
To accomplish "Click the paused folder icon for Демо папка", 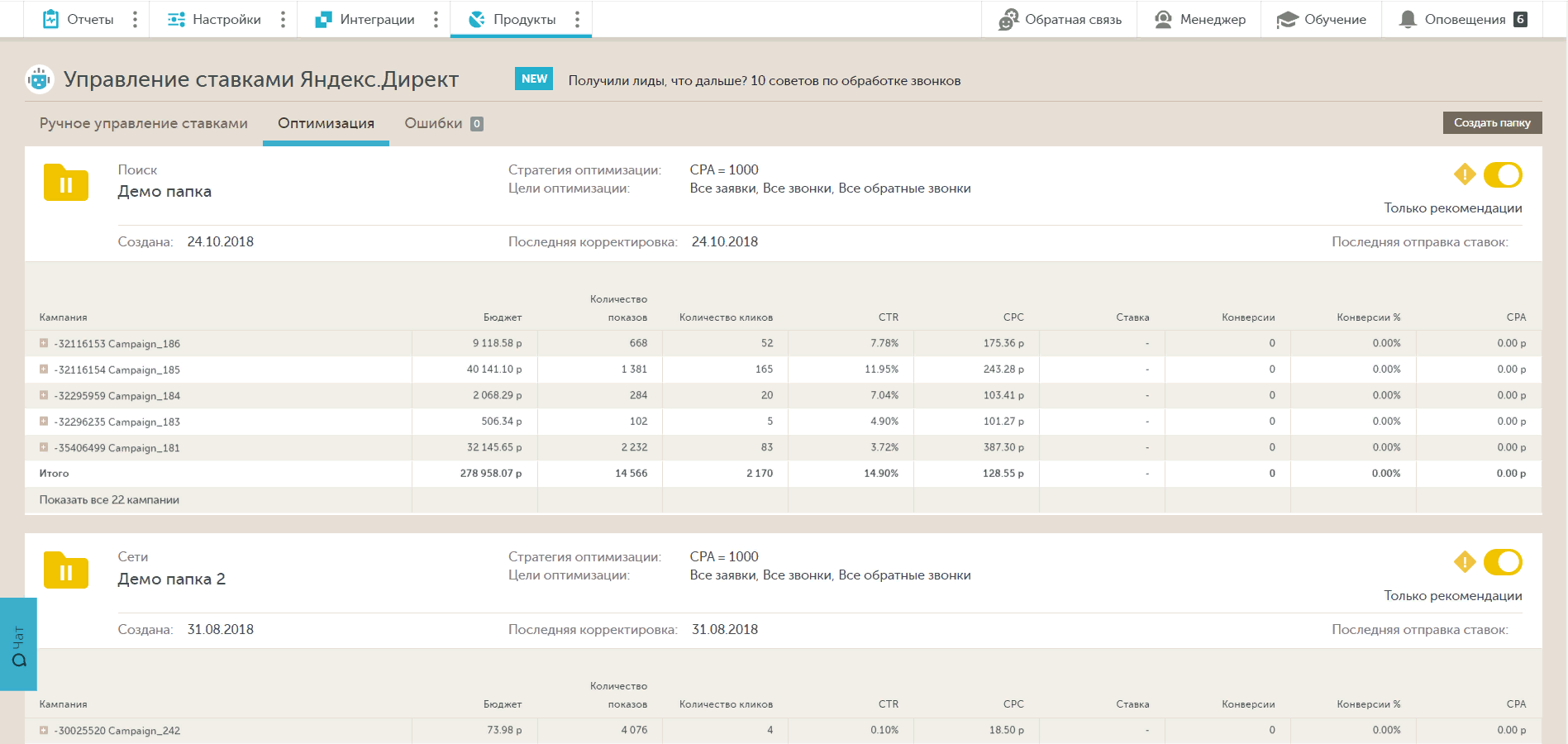I will tap(66, 183).
